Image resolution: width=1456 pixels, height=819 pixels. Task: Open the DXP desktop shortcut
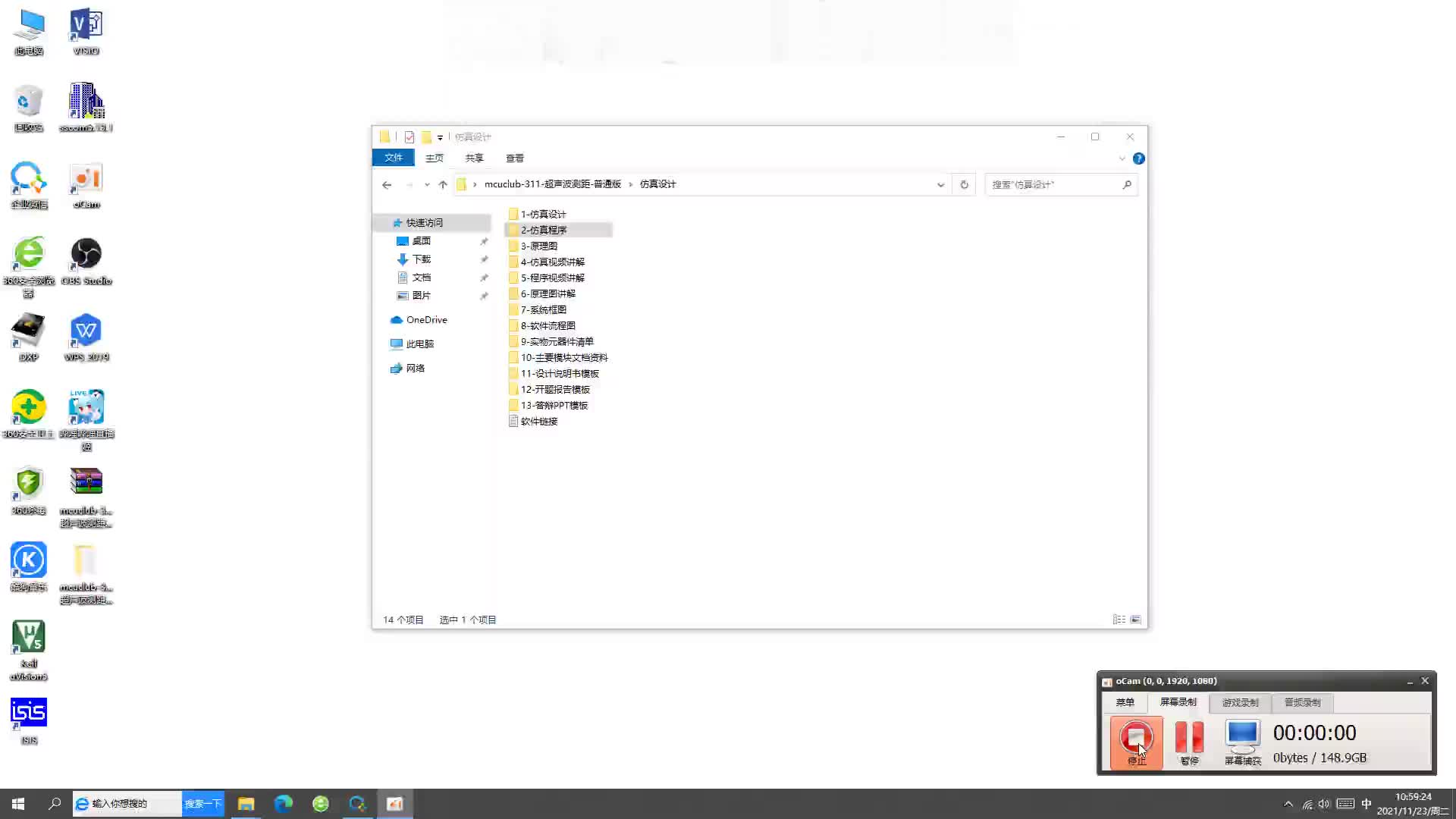[x=29, y=337]
